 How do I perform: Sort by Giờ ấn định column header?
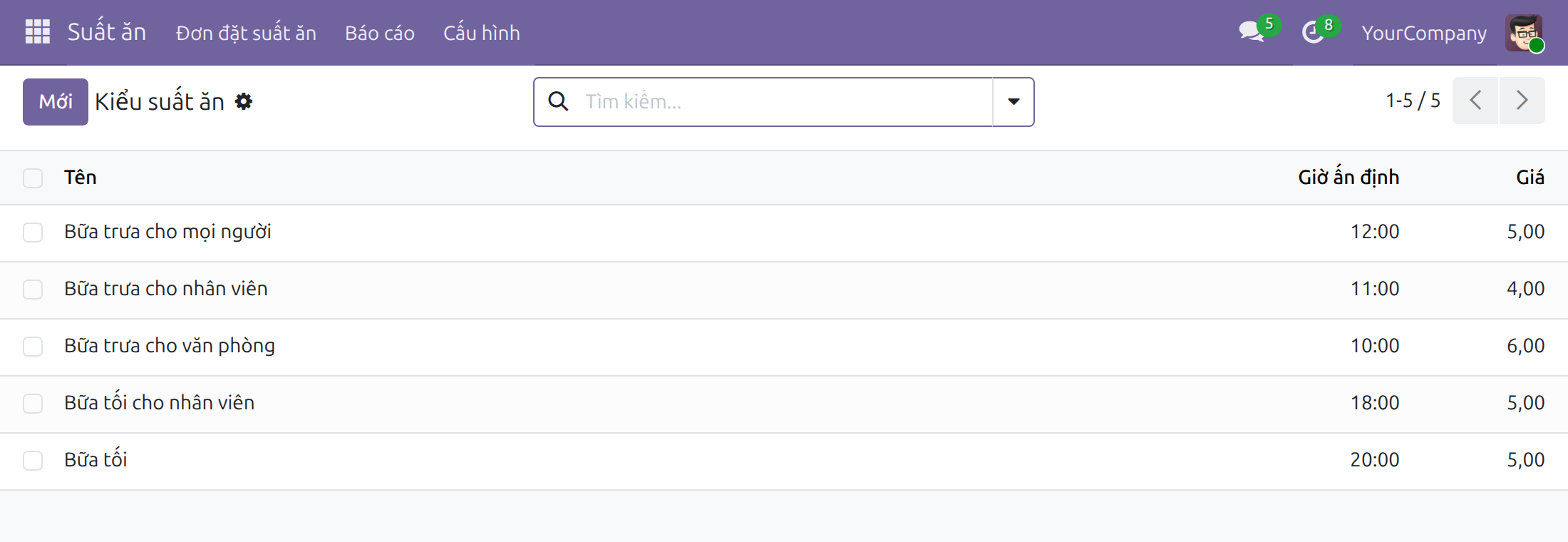pyautogui.click(x=1348, y=177)
